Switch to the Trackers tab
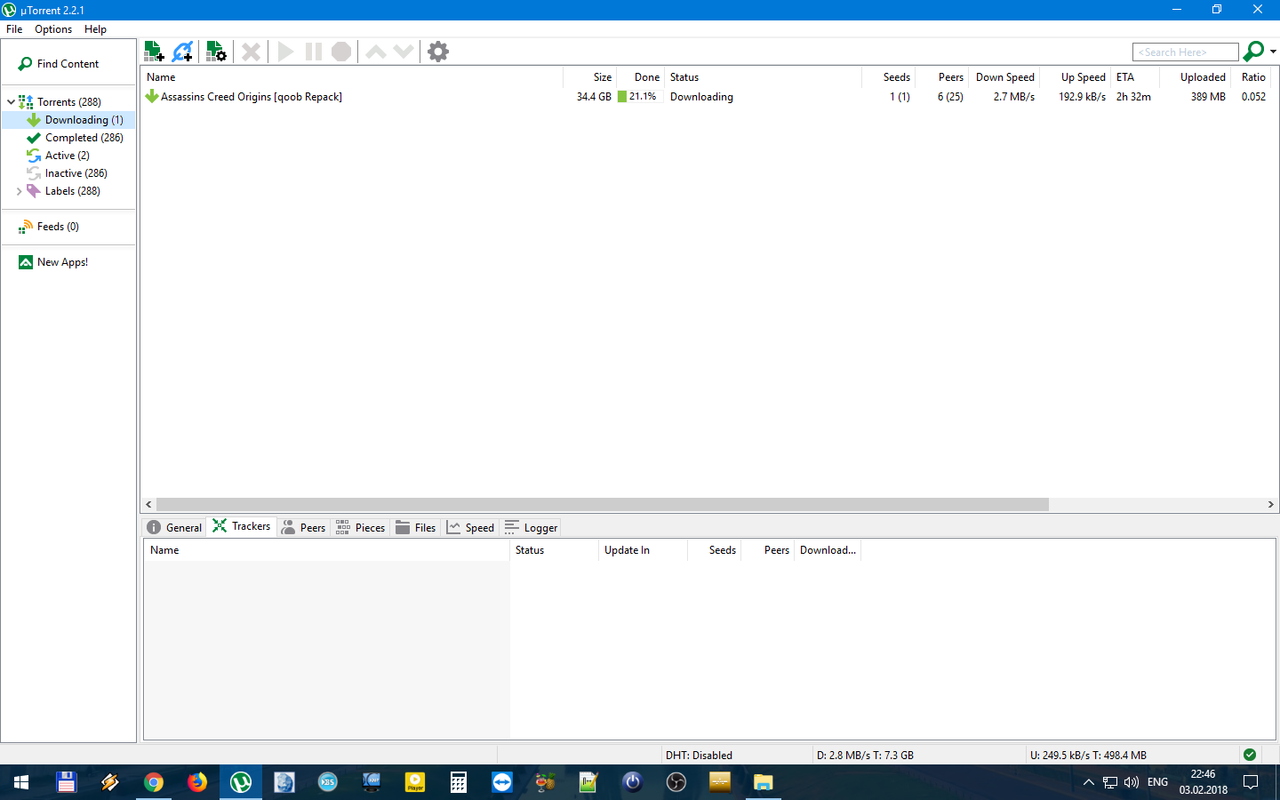Screen dimensions: 1280x800 click(x=241, y=526)
